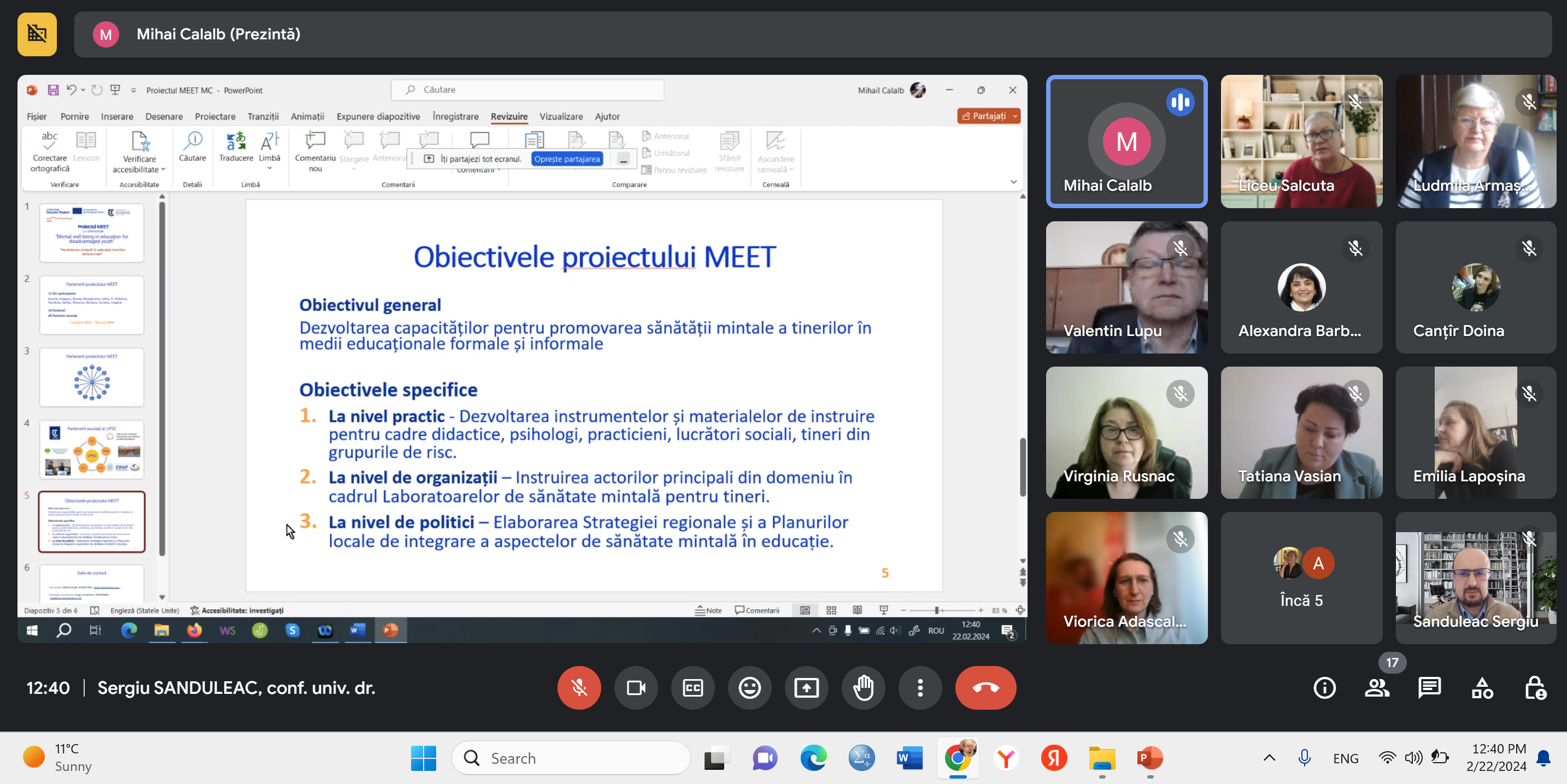This screenshot has width=1567, height=784.
Task: Toggle the camera on or off
Action: [636, 688]
